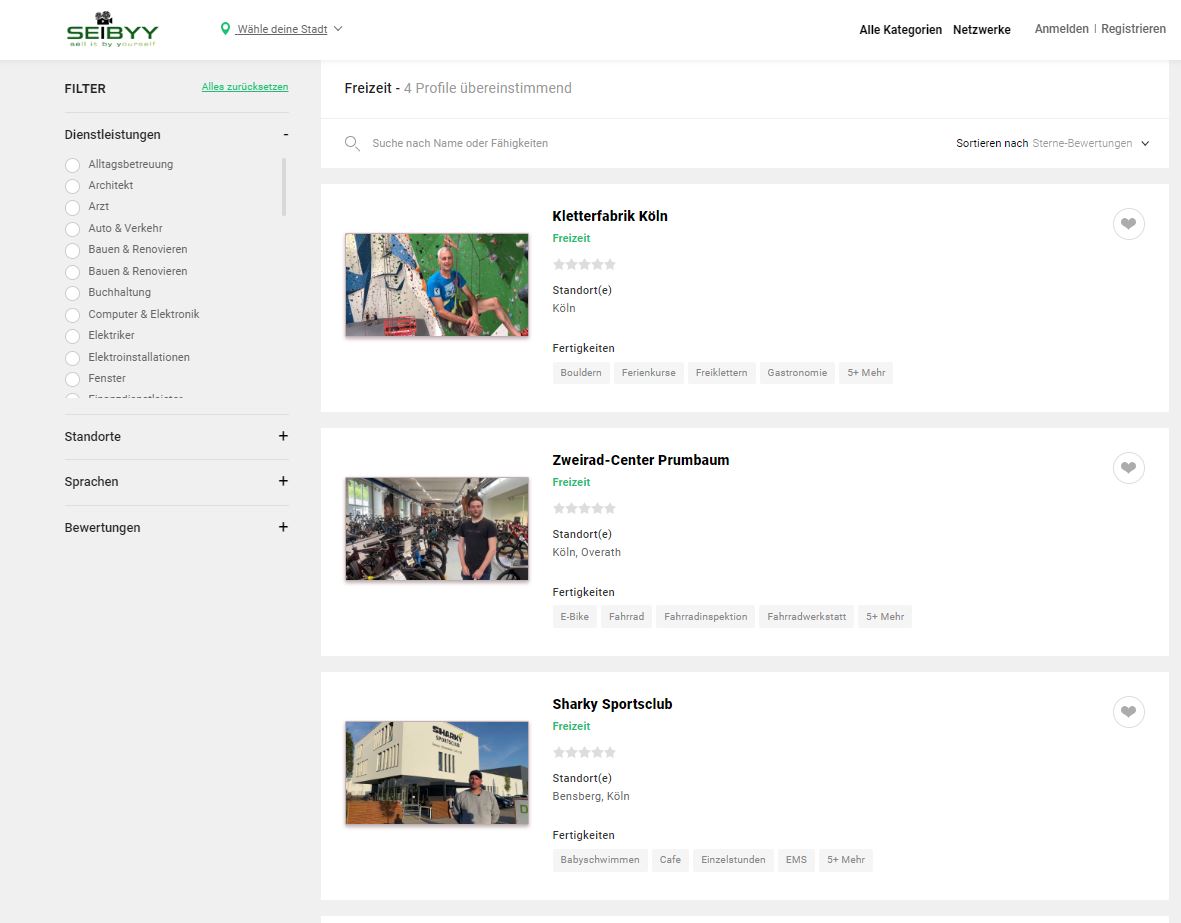The width and height of the screenshot is (1181, 923).
Task: Select the Buchhaltung filter option
Action: pyautogui.click(x=72, y=293)
